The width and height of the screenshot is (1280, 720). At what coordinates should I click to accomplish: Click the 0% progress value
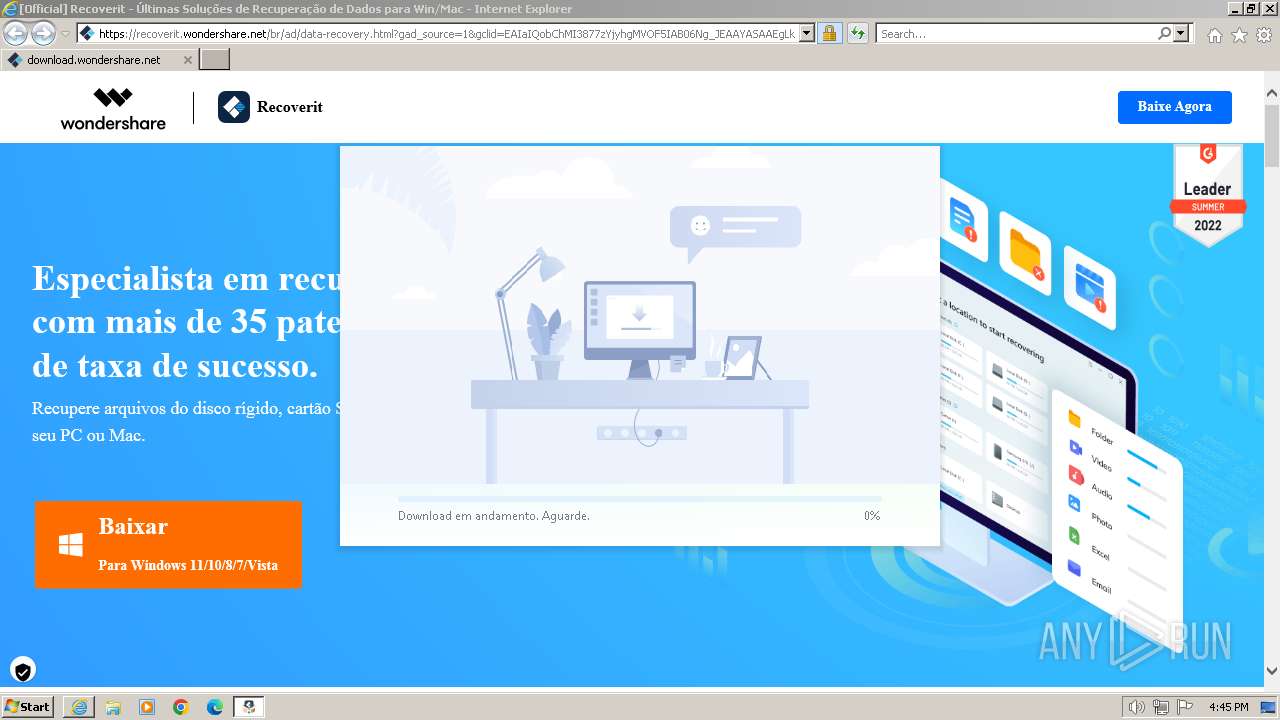[872, 516]
